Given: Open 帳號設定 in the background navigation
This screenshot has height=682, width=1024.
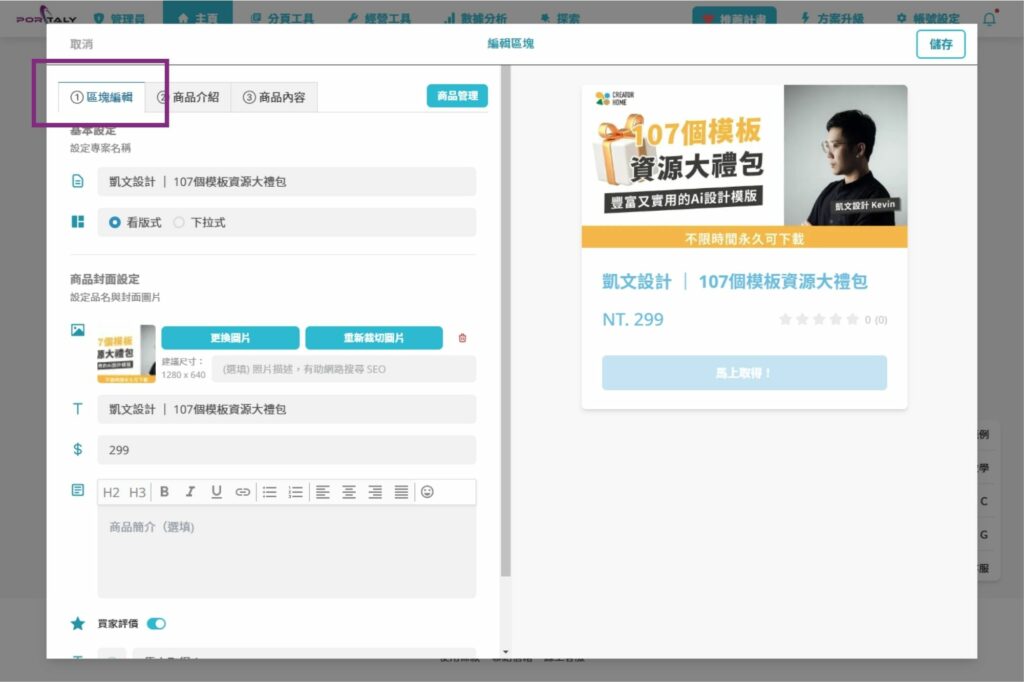Looking at the screenshot, I should click(928, 18).
